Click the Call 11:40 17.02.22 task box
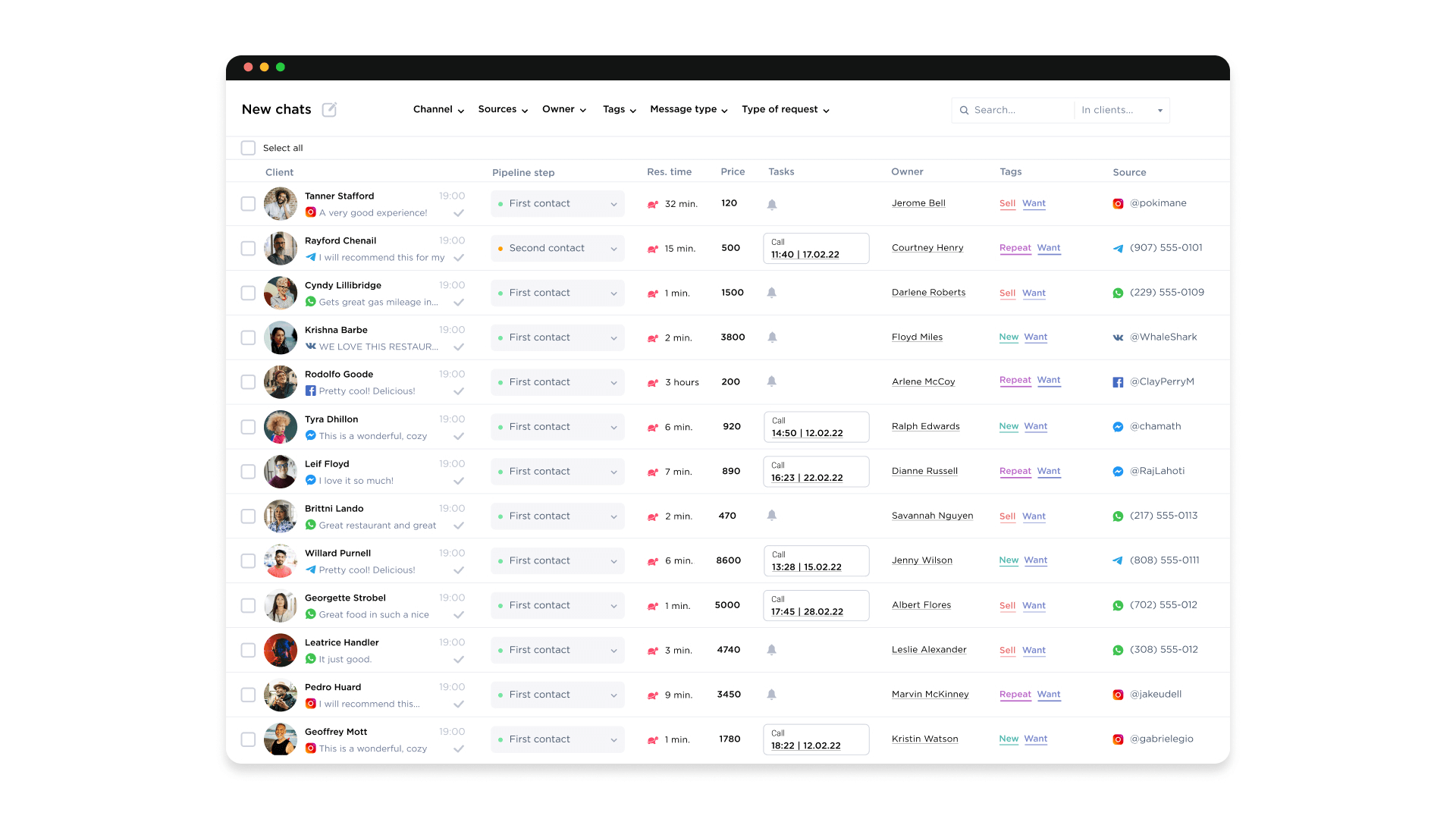 (x=816, y=249)
